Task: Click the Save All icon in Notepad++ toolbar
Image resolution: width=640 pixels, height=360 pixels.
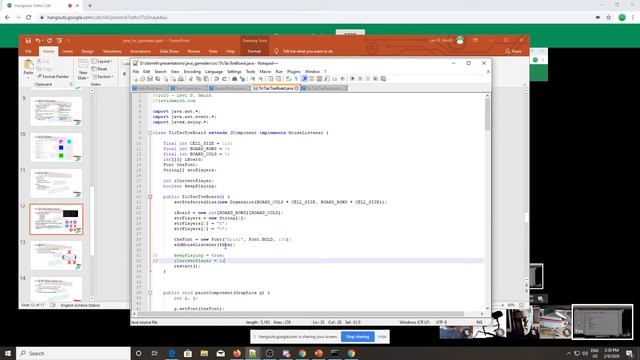Action: point(158,79)
